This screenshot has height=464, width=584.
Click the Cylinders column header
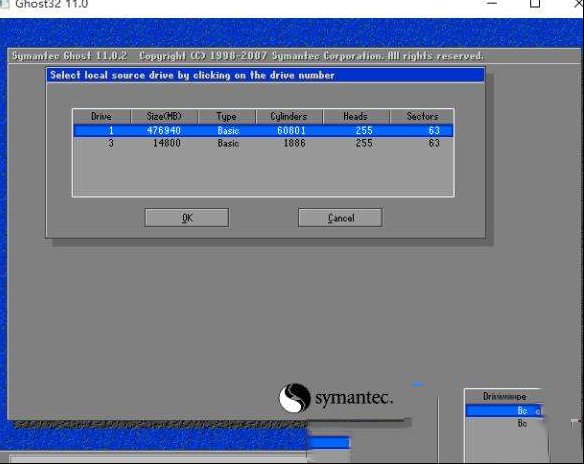(x=289, y=117)
